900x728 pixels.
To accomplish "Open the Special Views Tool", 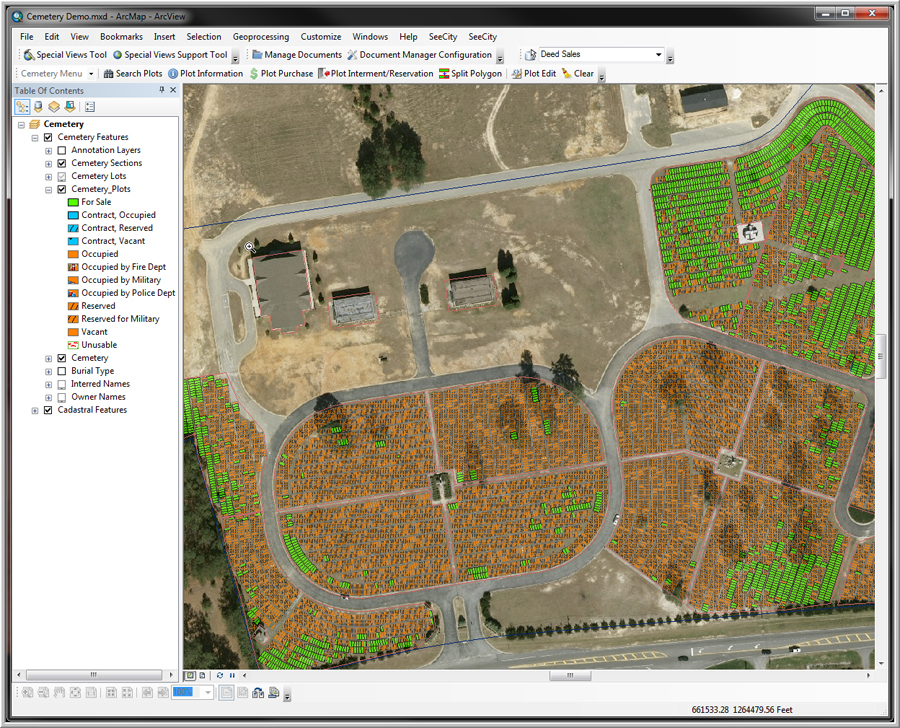I will [65, 55].
